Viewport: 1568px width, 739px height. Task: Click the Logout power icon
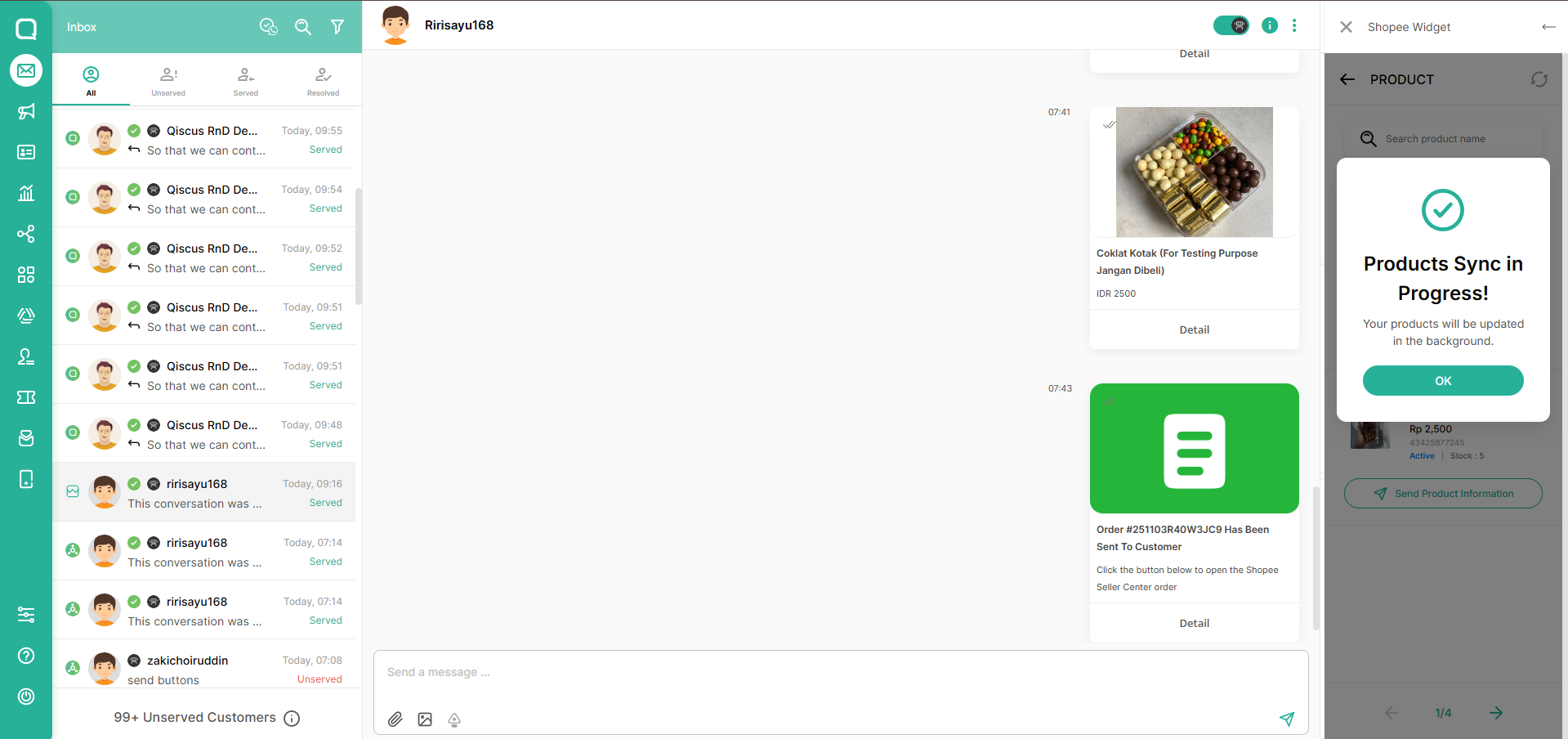[x=26, y=696]
